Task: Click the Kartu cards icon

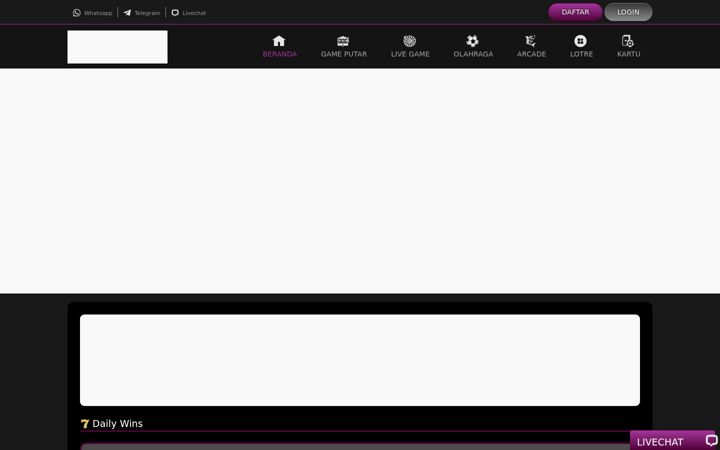Action: coord(628,41)
